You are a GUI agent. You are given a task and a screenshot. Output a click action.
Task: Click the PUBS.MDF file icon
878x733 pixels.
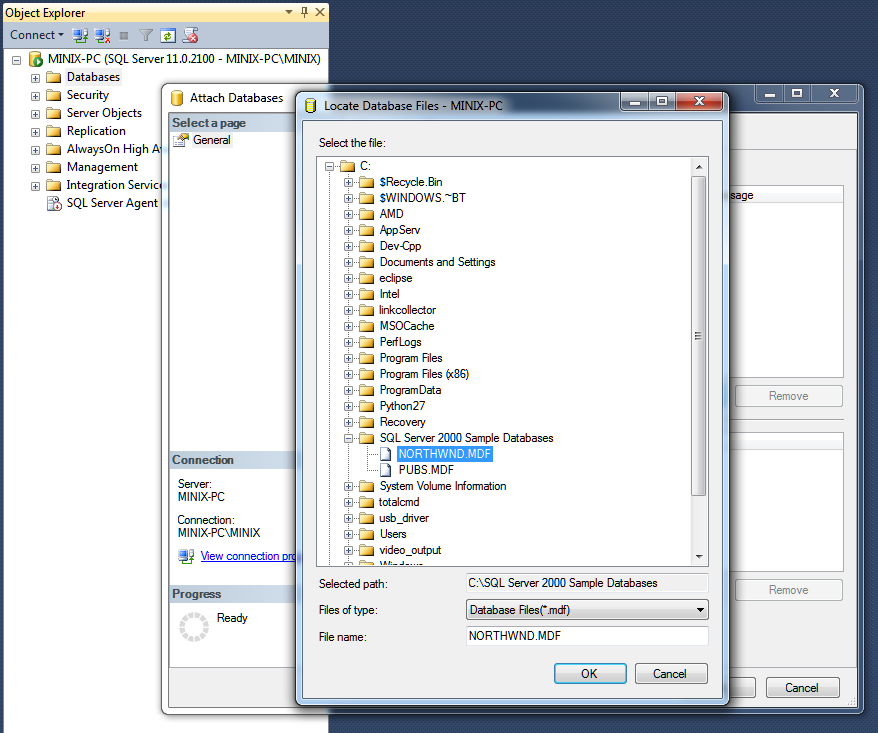click(386, 470)
